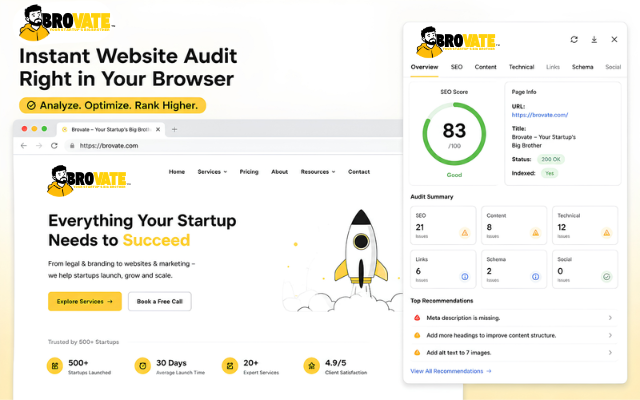Refresh the audit in the Brovate panel
The width and height of the screenshot is (640, 400).
pos(574,40)
